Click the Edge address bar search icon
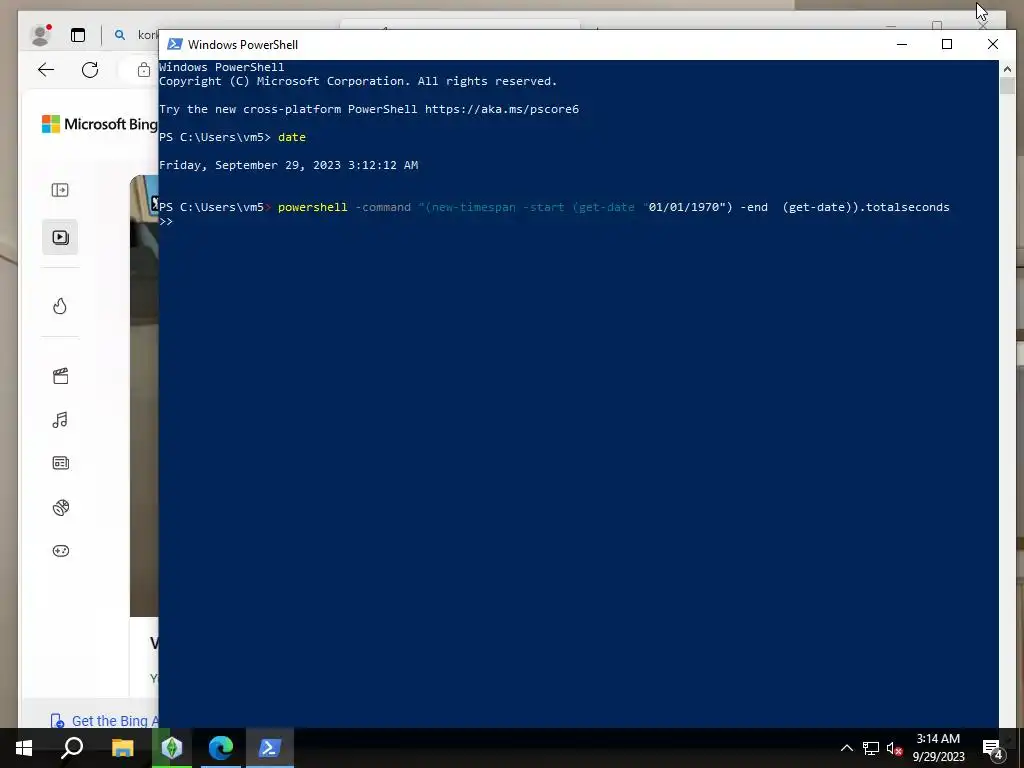 [120, 35]
